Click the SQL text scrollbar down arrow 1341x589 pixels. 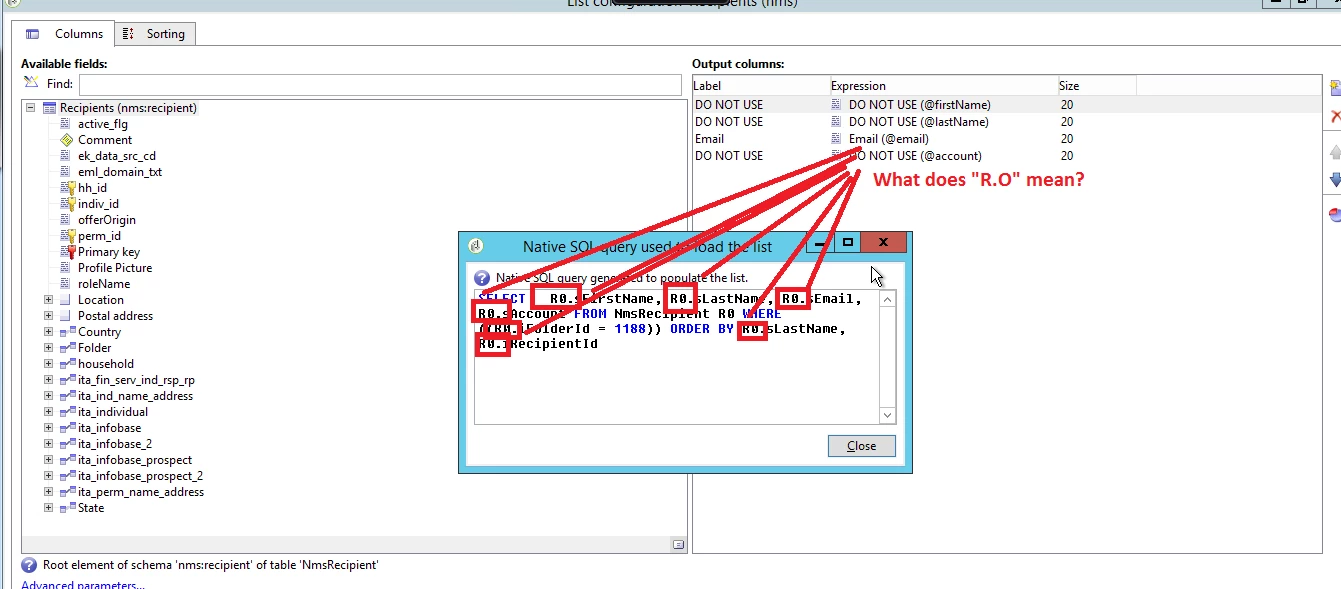(x=888, y=415)
